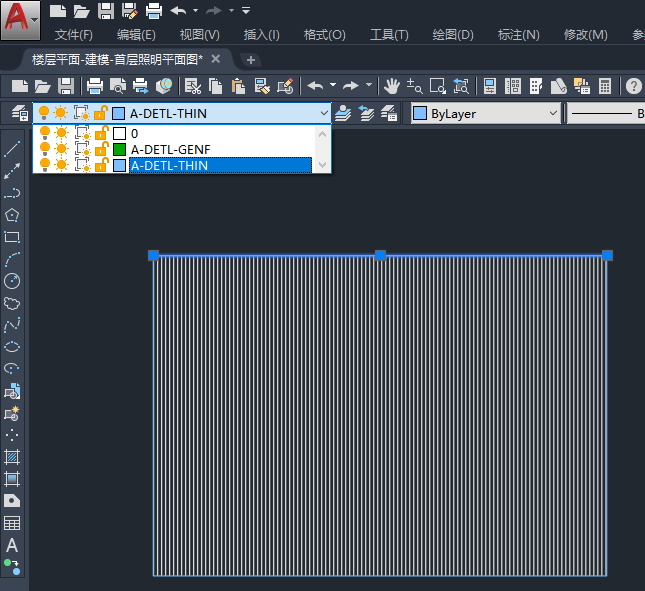Select the Ellipse Arc tool
The height and width of the screenshot is (591, 645).
pos(12,369)
